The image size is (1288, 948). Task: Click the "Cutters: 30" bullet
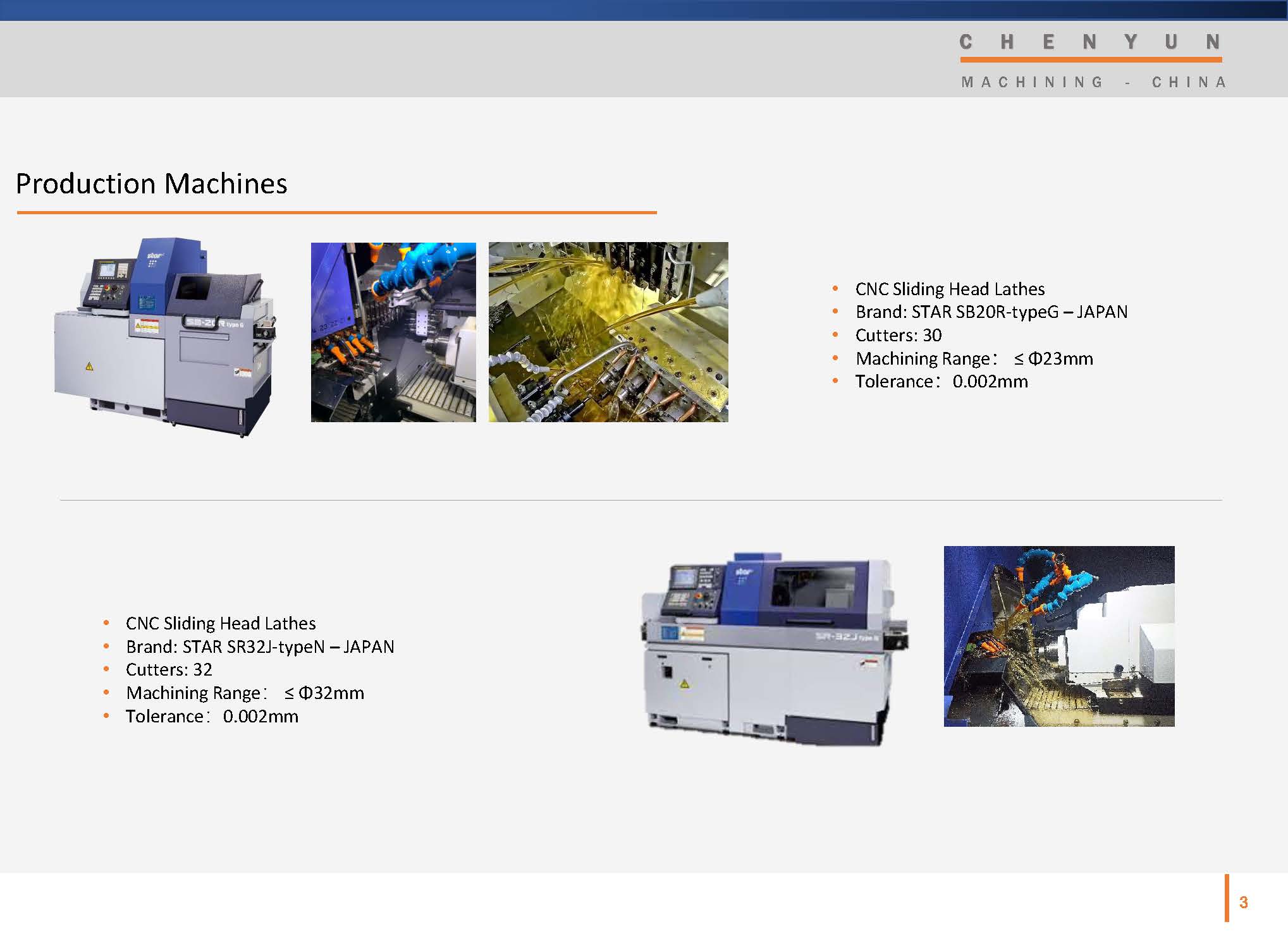coord(898,336)
